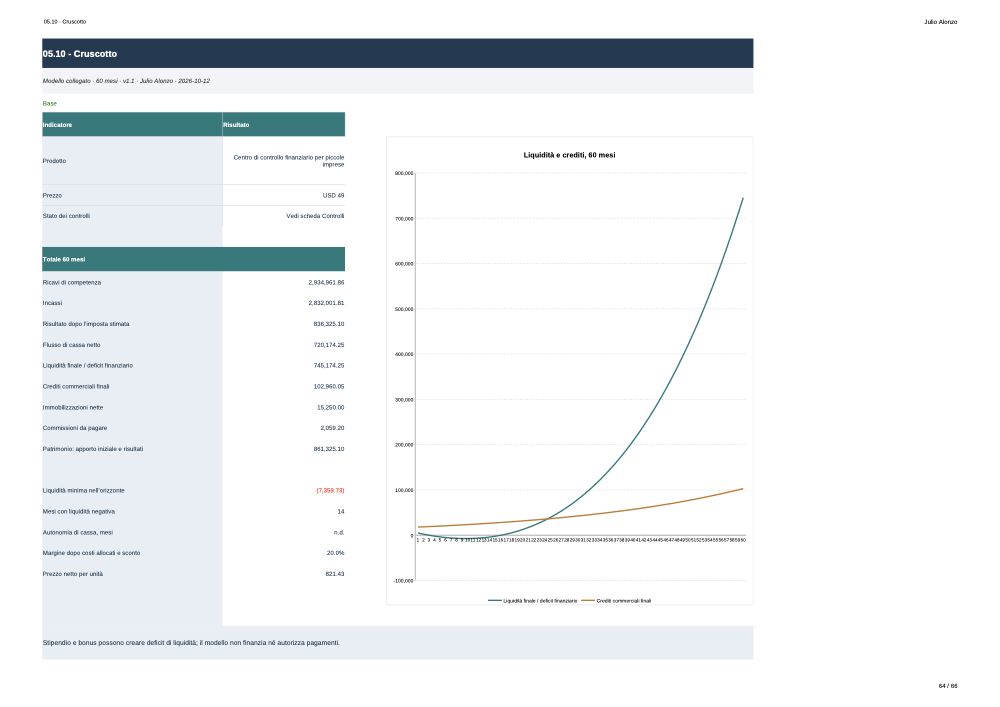Select the value '2,059.20'
This screenshot has width=1000, height=707.
[332, 428]
